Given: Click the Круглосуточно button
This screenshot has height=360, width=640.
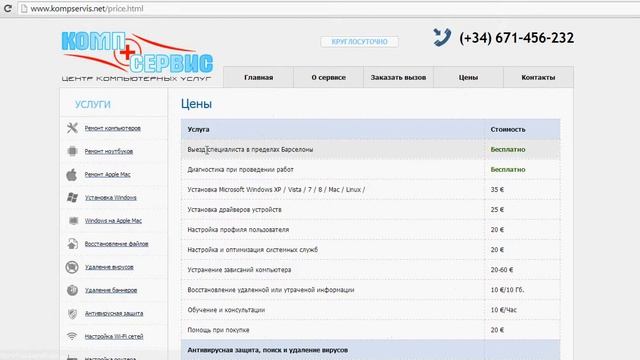Looking at the screenshot, I should coord(359,42).
